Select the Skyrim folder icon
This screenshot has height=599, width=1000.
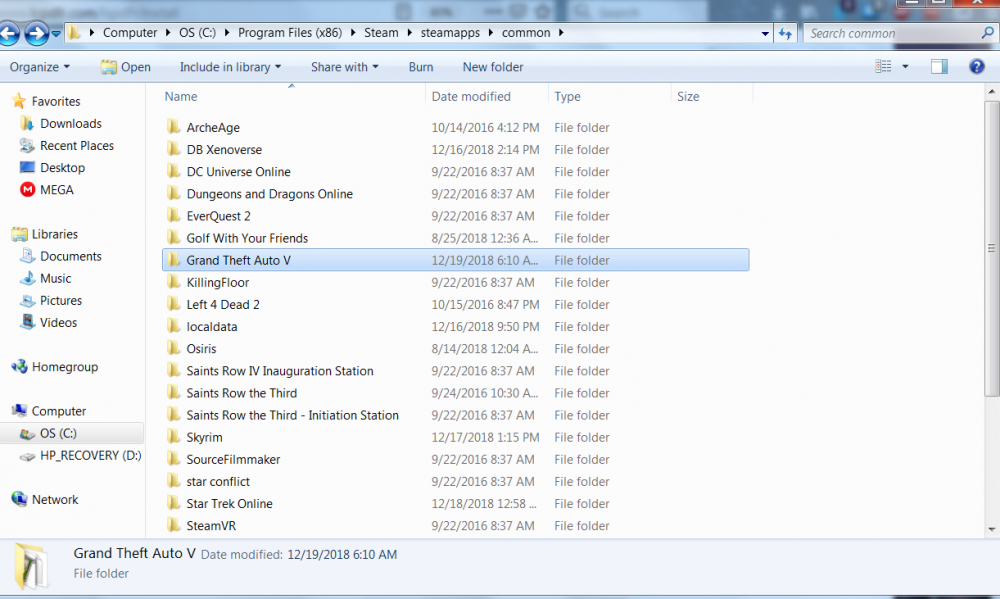173,436
